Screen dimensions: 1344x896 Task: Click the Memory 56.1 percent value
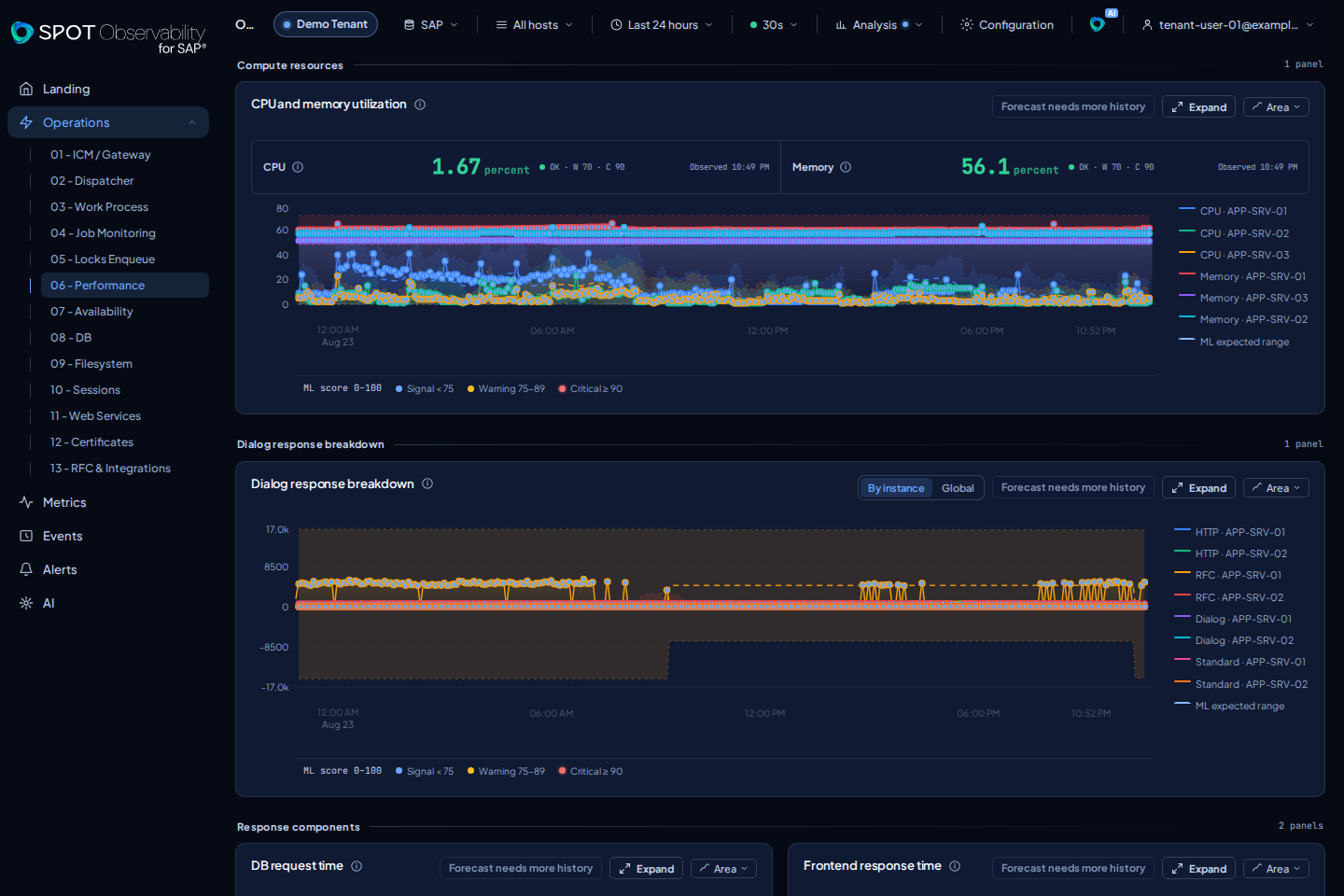1010,167
